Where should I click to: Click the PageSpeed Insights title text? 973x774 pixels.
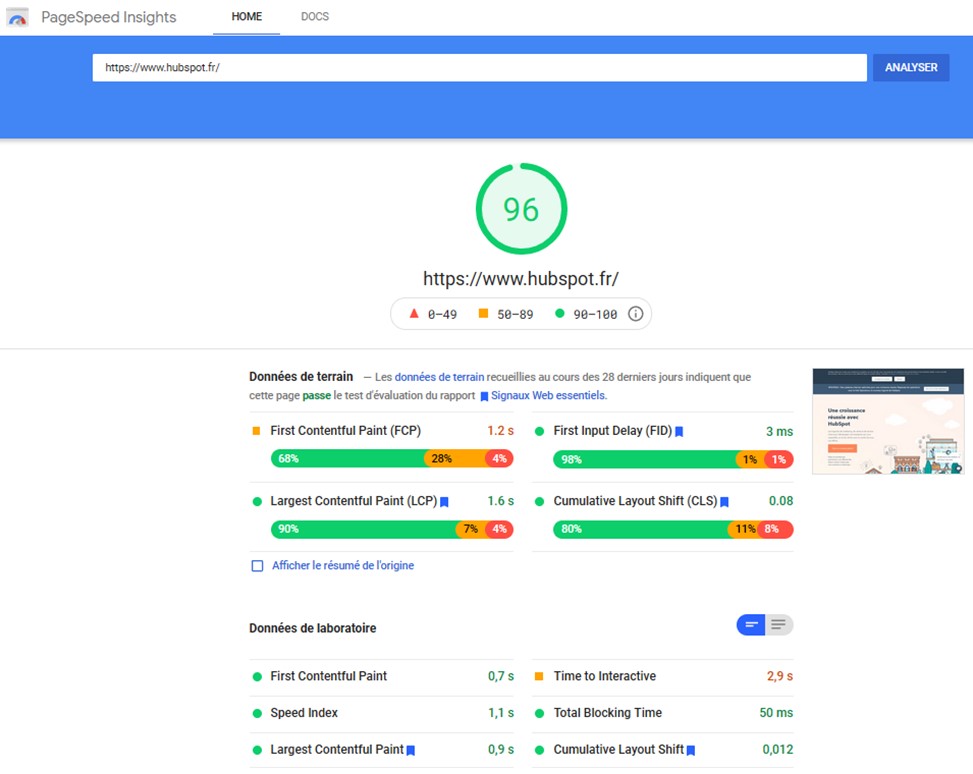[109, 17]
